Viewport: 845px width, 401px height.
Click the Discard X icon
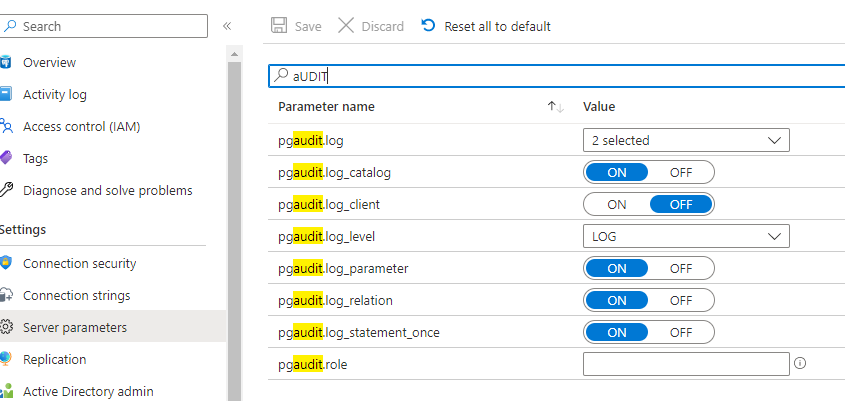click(346, 26)
